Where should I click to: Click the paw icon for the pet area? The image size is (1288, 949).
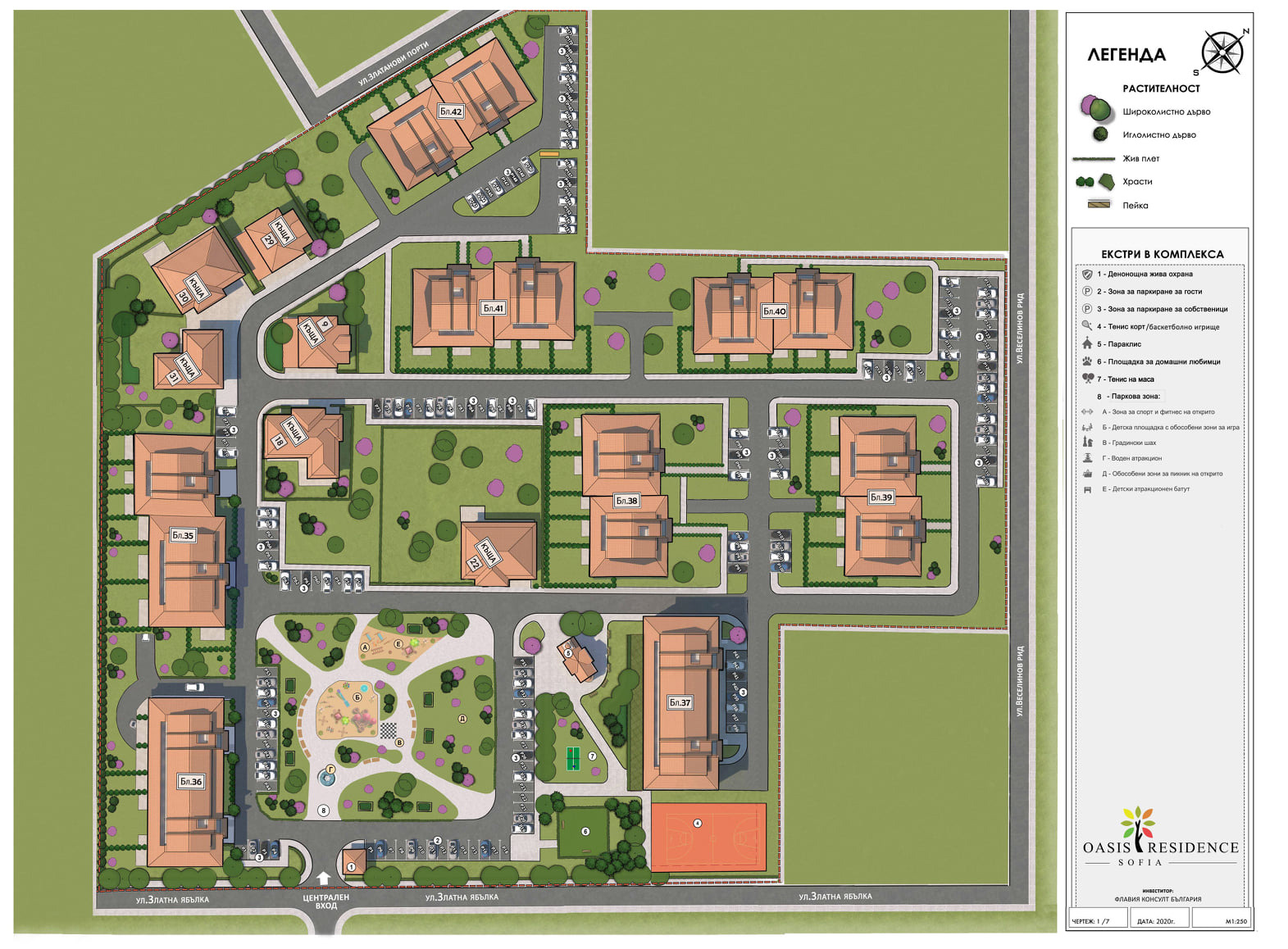point(1087,361)
